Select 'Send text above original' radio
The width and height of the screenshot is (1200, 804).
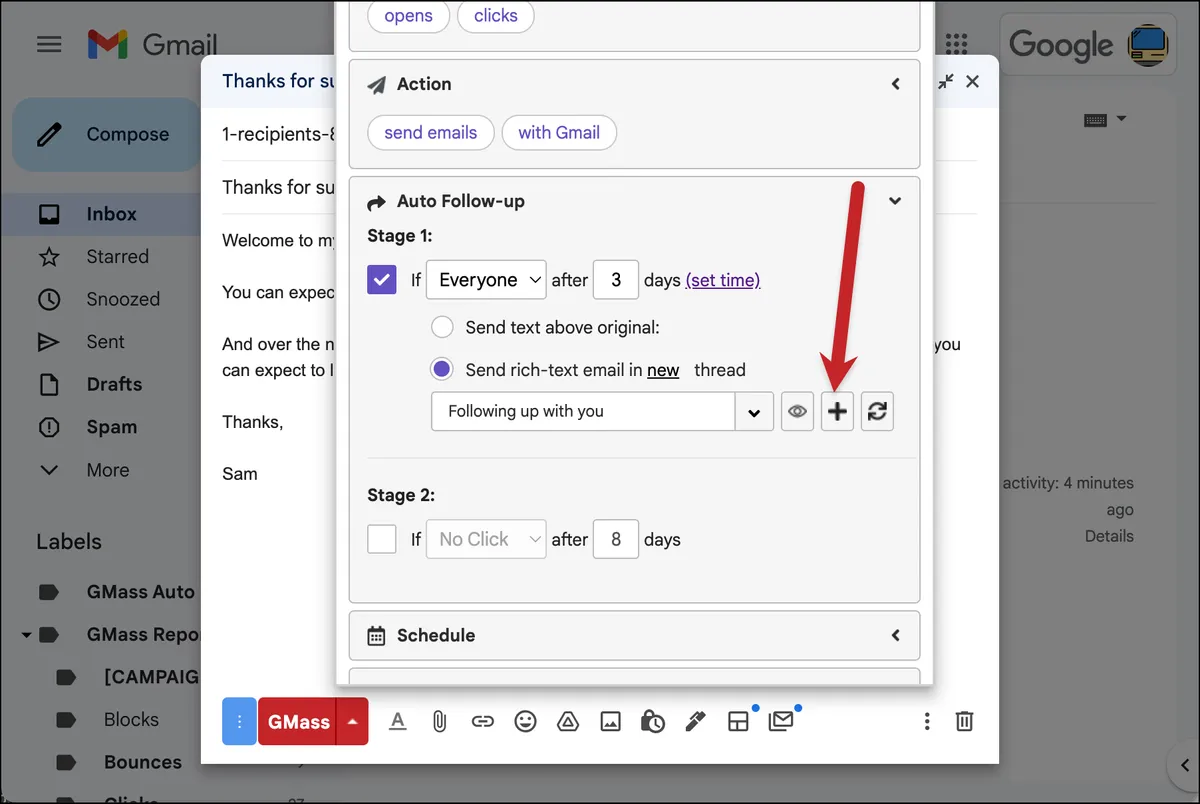pos(442,327)
